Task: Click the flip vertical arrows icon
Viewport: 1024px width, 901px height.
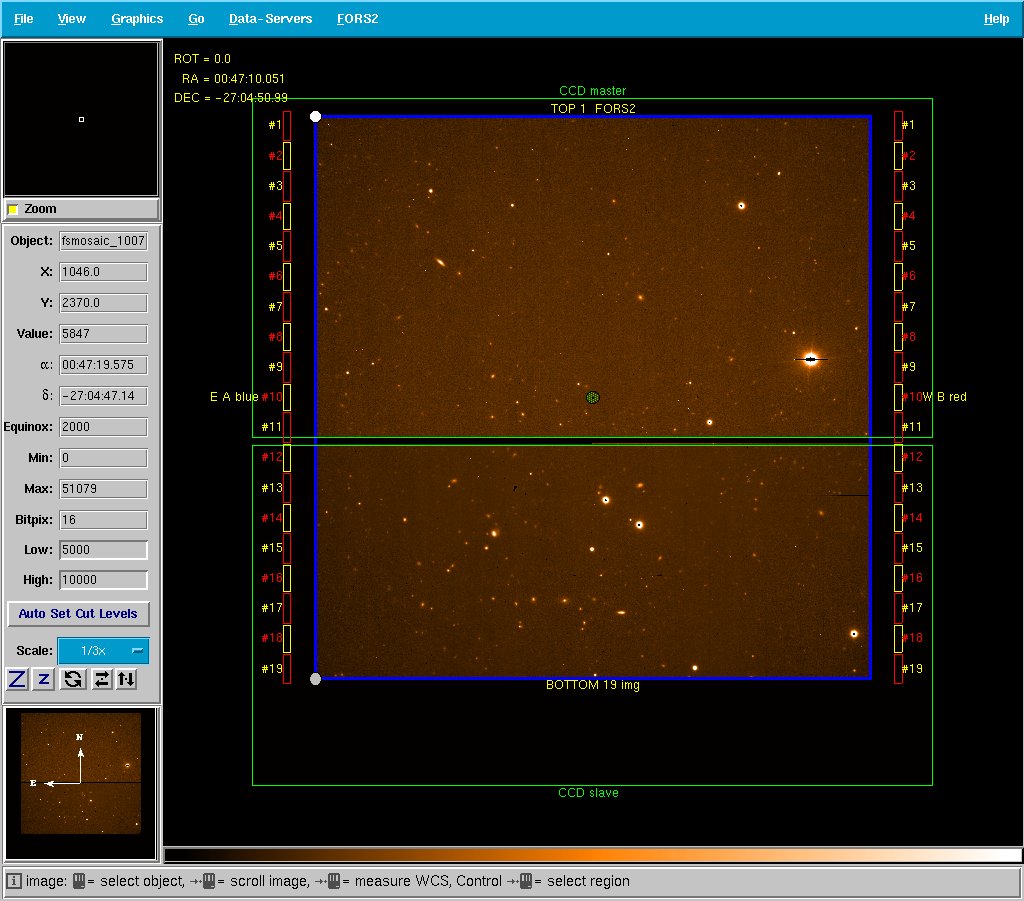Action: (x=126, y=680)
